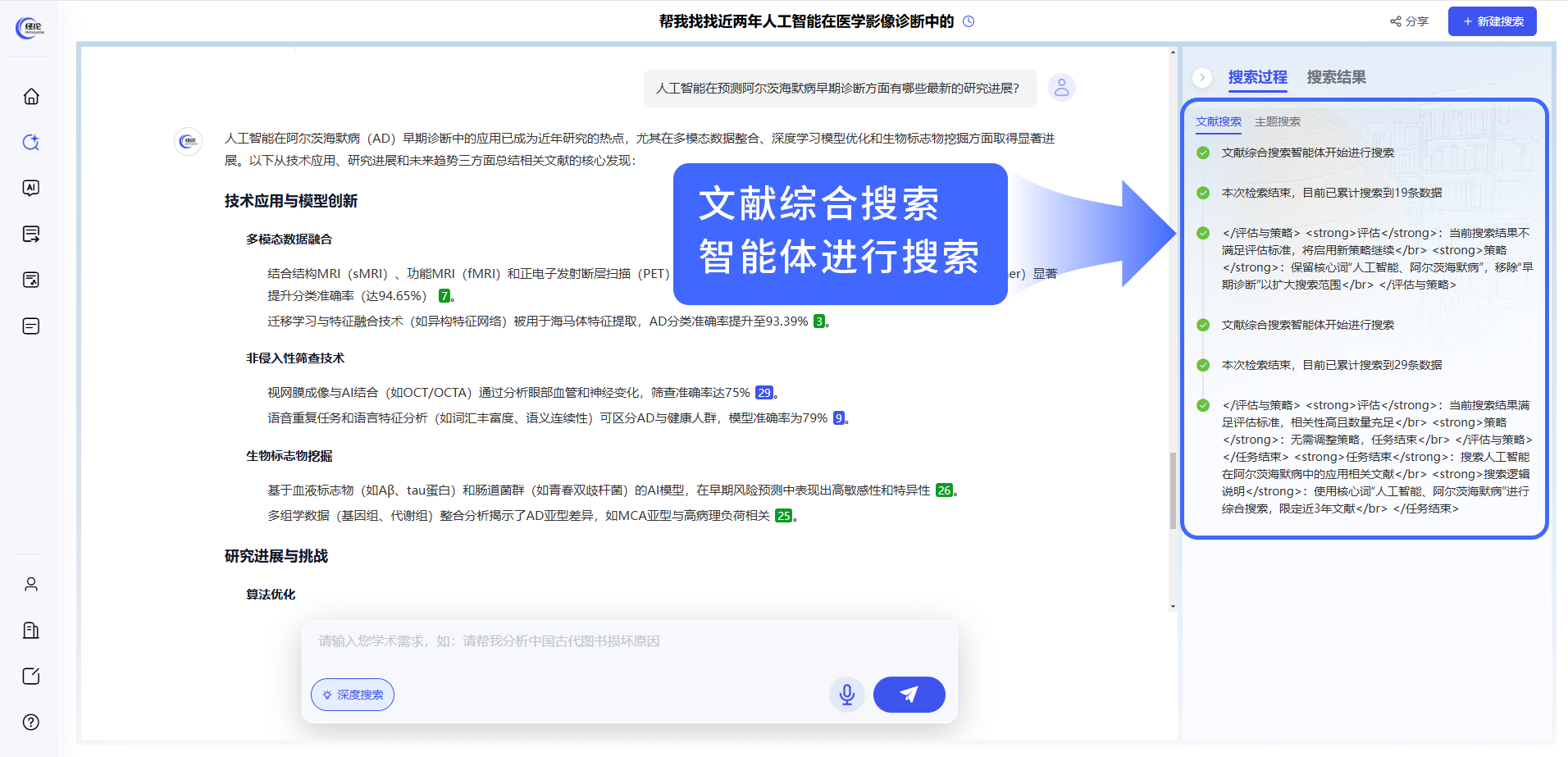
Task: Switch to the 搜索结果 tab
Action: point(1335,76)
